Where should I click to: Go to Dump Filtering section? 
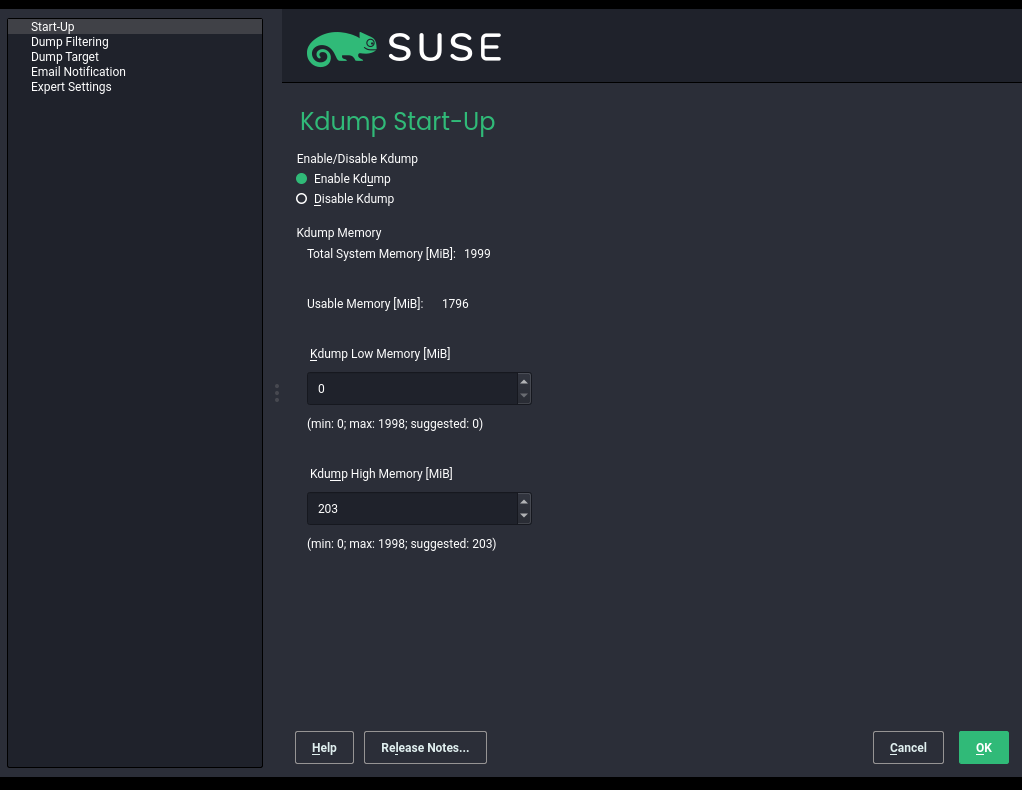[x=70, y=42]
